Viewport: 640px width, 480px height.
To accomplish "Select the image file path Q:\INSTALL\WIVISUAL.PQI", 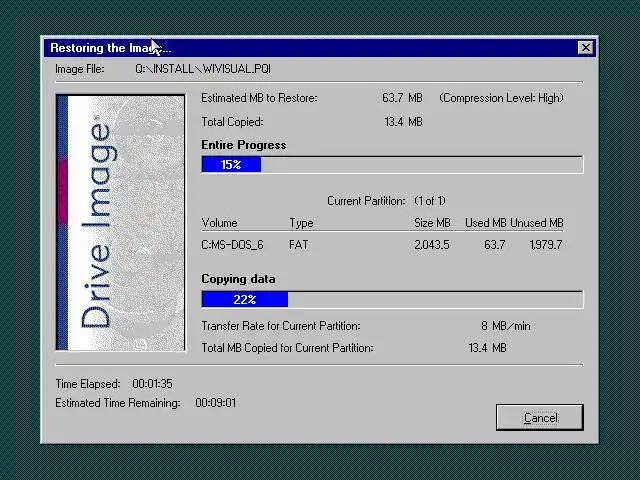I will click(203, 69).
